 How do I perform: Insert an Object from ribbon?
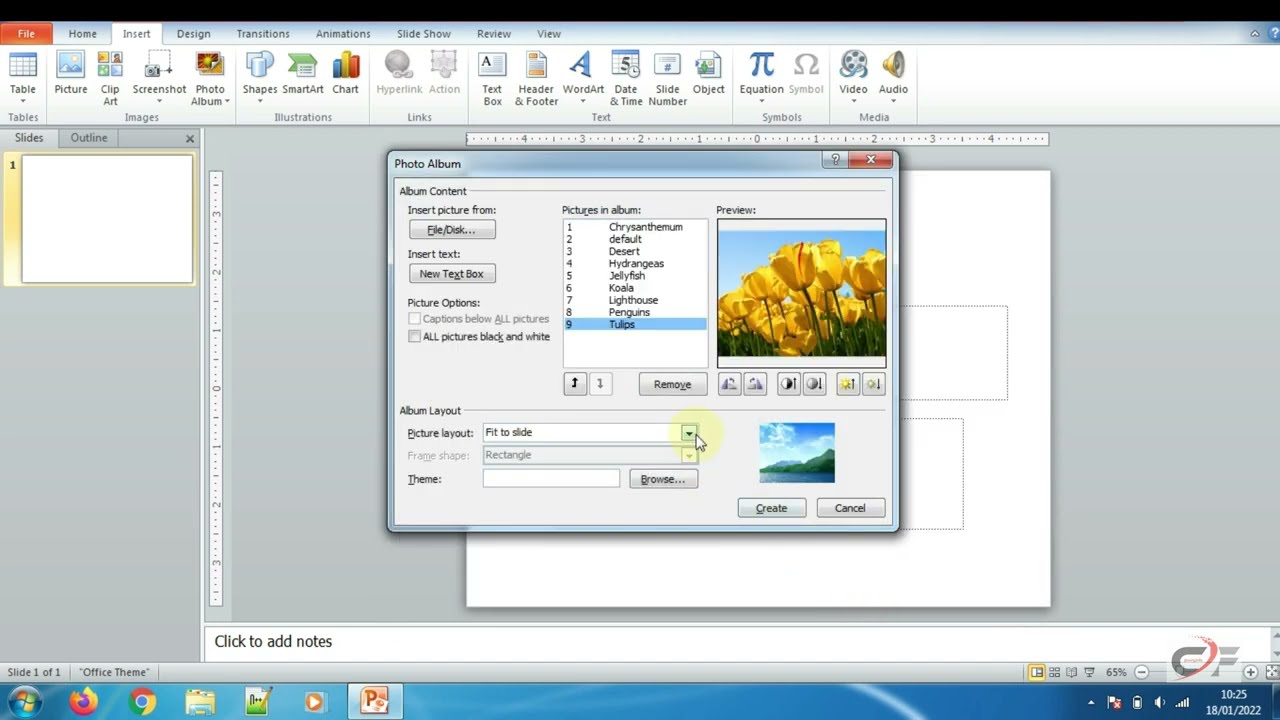(x=708, y=75)
